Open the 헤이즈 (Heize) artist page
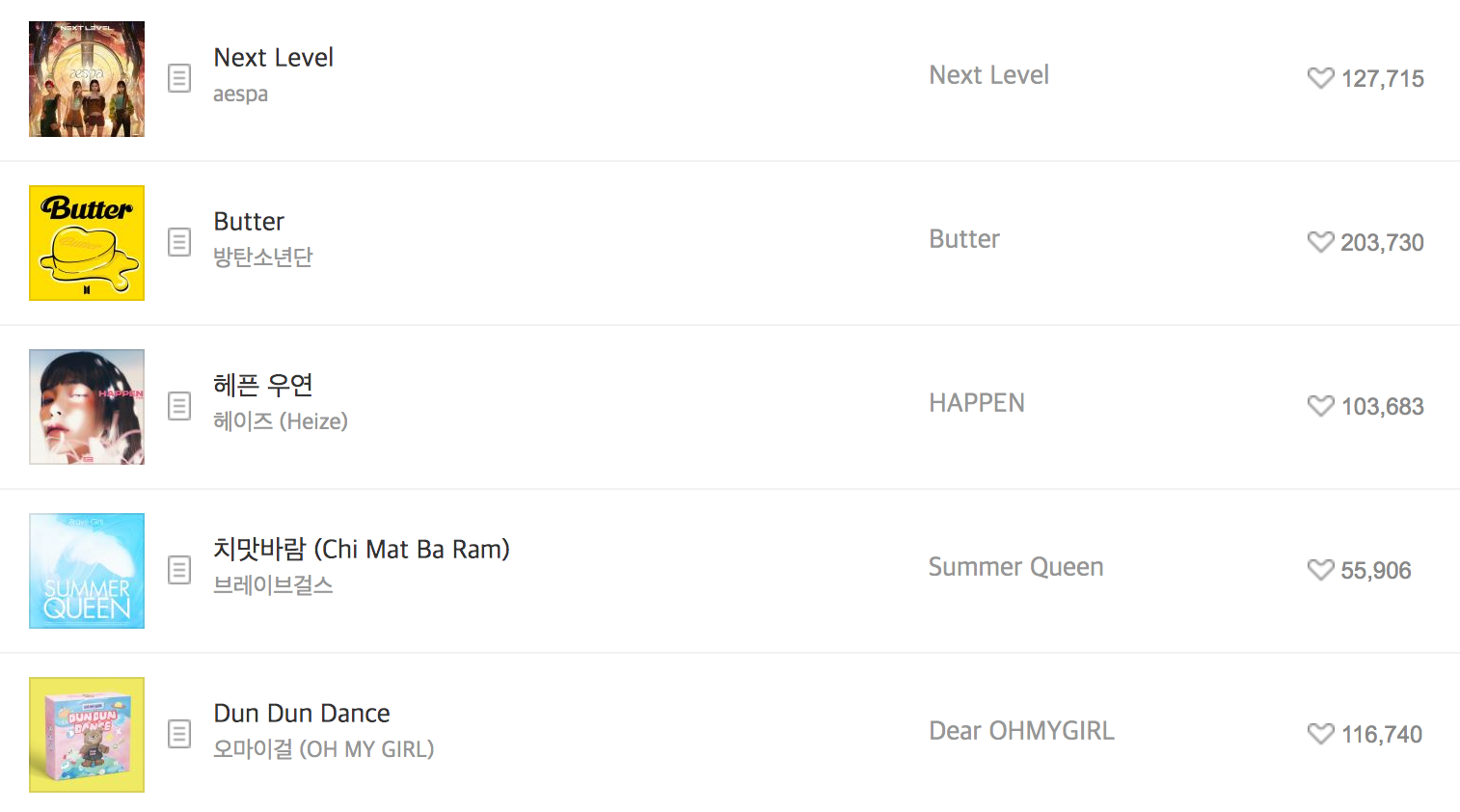1460x812 pixels. pos(281,420)
